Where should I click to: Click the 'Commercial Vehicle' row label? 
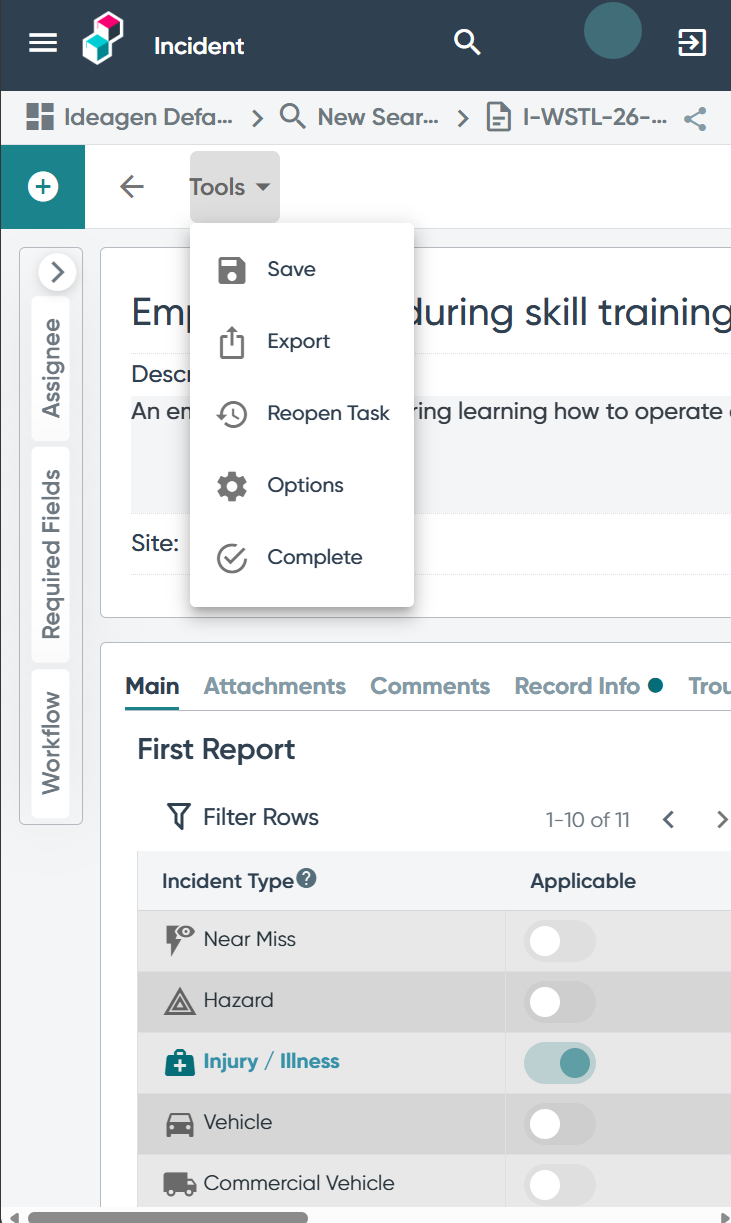coord(299,1183)
